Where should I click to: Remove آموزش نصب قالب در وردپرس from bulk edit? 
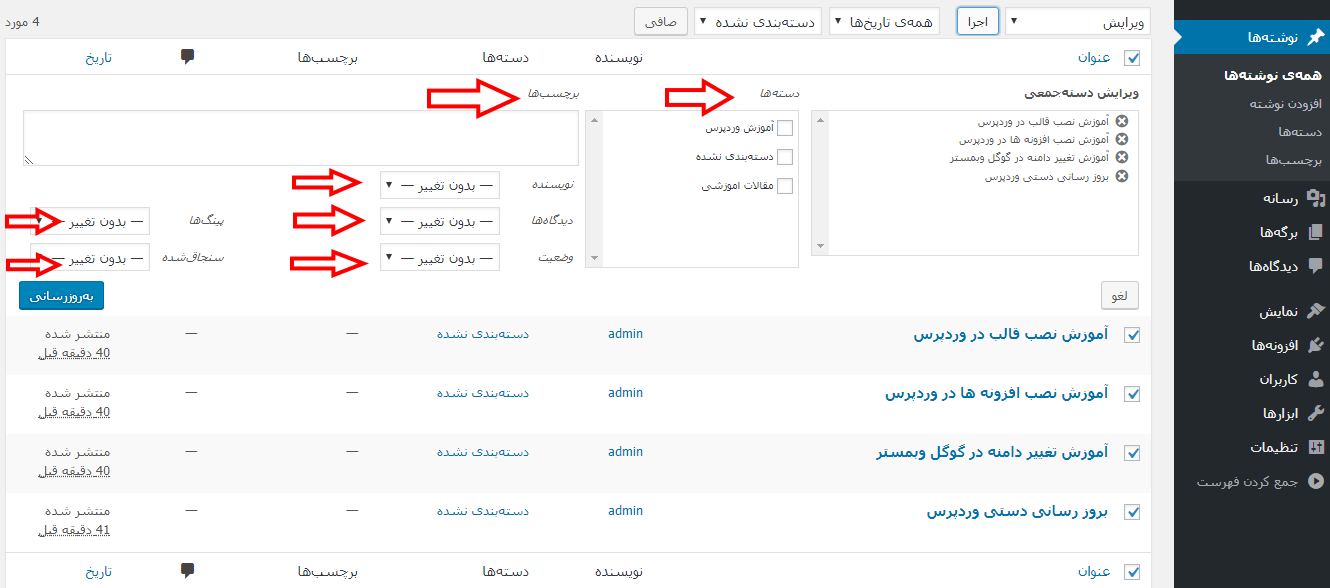1121,120
